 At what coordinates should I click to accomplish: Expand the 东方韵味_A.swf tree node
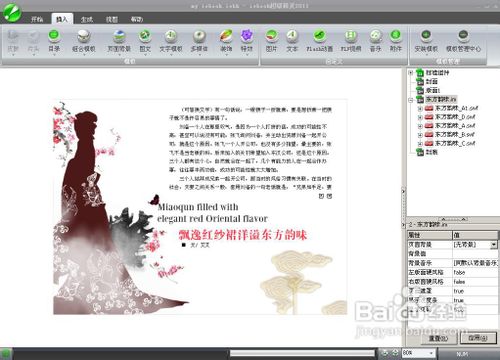[x=420, y=126]
